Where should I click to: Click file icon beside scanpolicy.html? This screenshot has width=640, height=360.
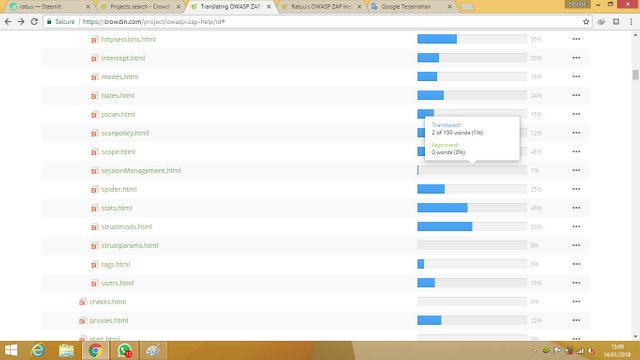click(x=94, y=133)
